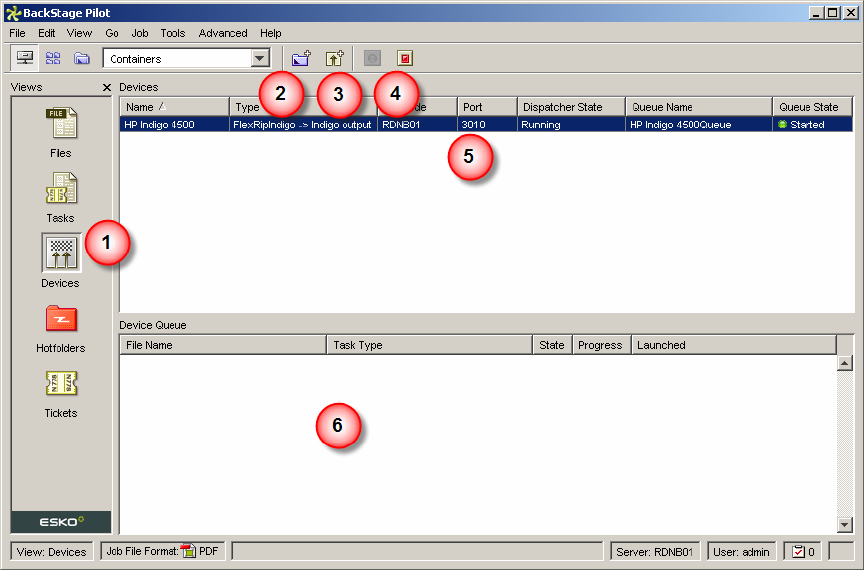Click the new folder toolbar icon
Image resolution: width=864 pixels, height=570 pixels.
(x=301, y=58)
